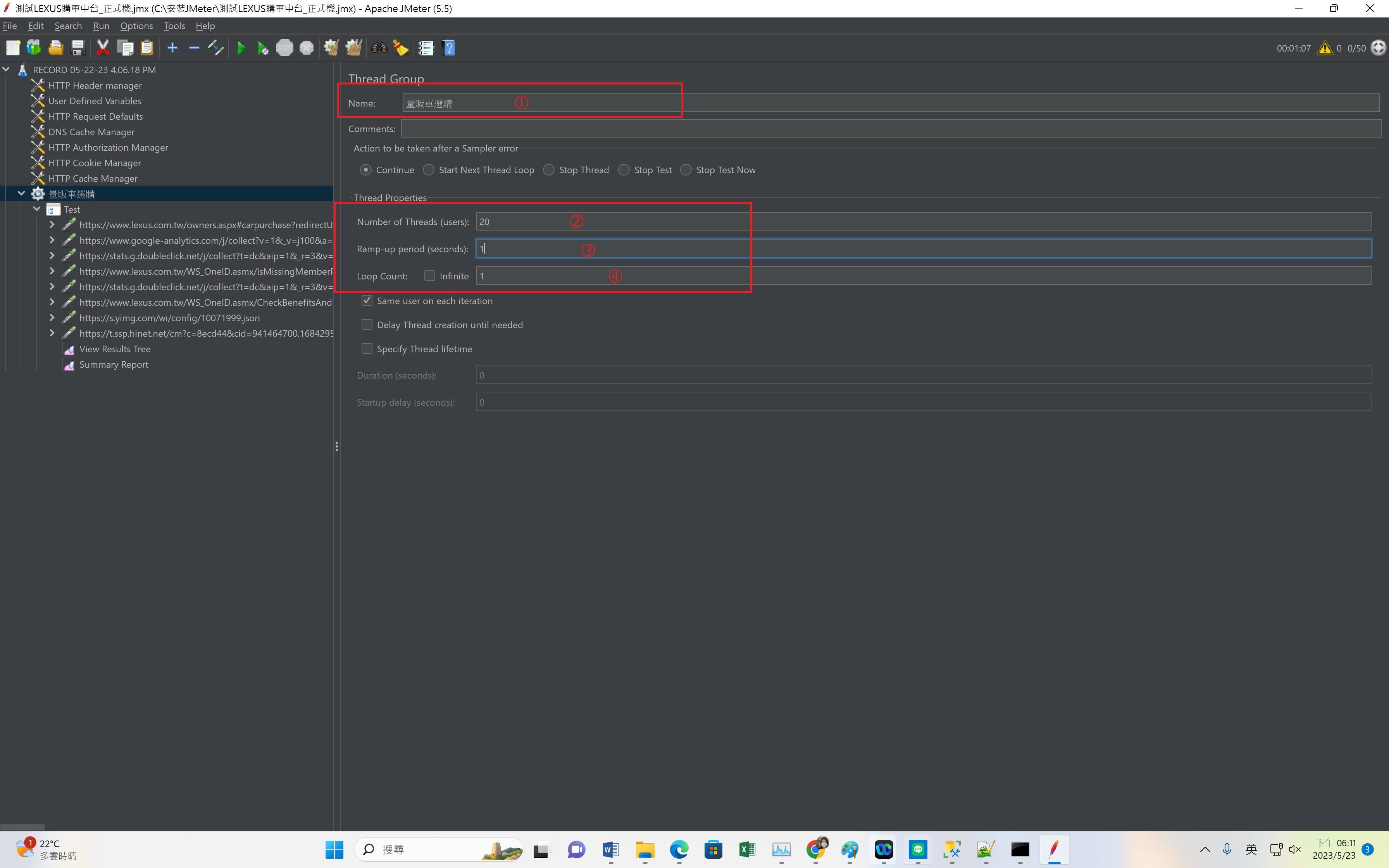Create a new test plan with the New icon
The width and height of the screenshot is (1389, 868).
tap(13, 48)
